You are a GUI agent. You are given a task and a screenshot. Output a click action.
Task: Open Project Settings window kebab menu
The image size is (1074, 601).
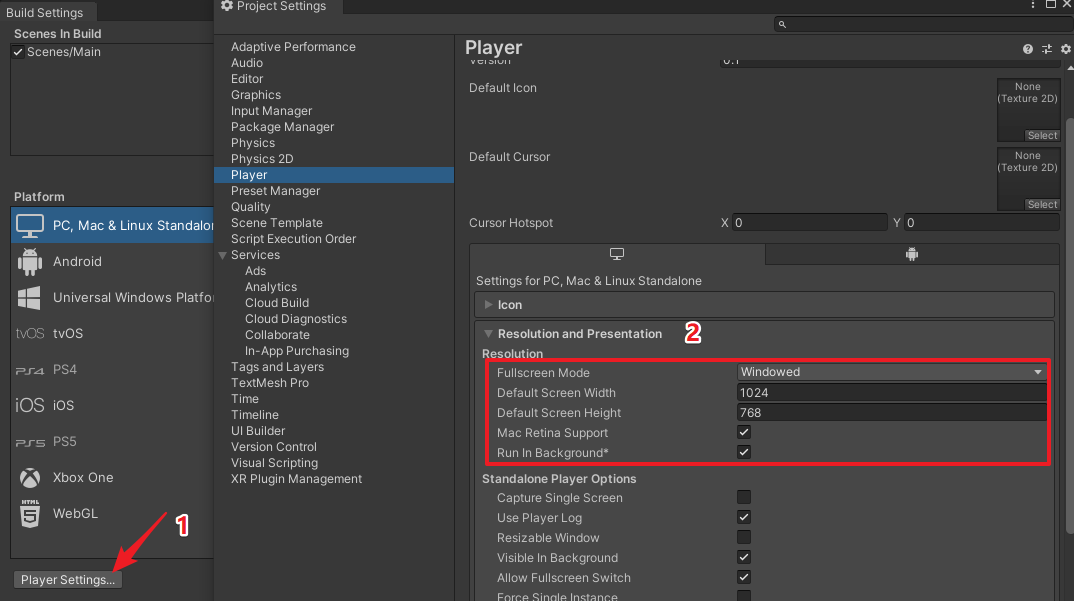tap(1033, 5)
